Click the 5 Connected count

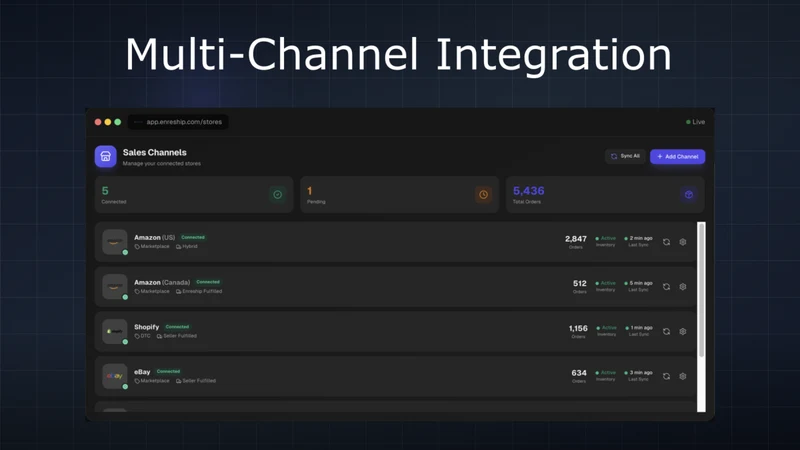[x=105, y=191]
